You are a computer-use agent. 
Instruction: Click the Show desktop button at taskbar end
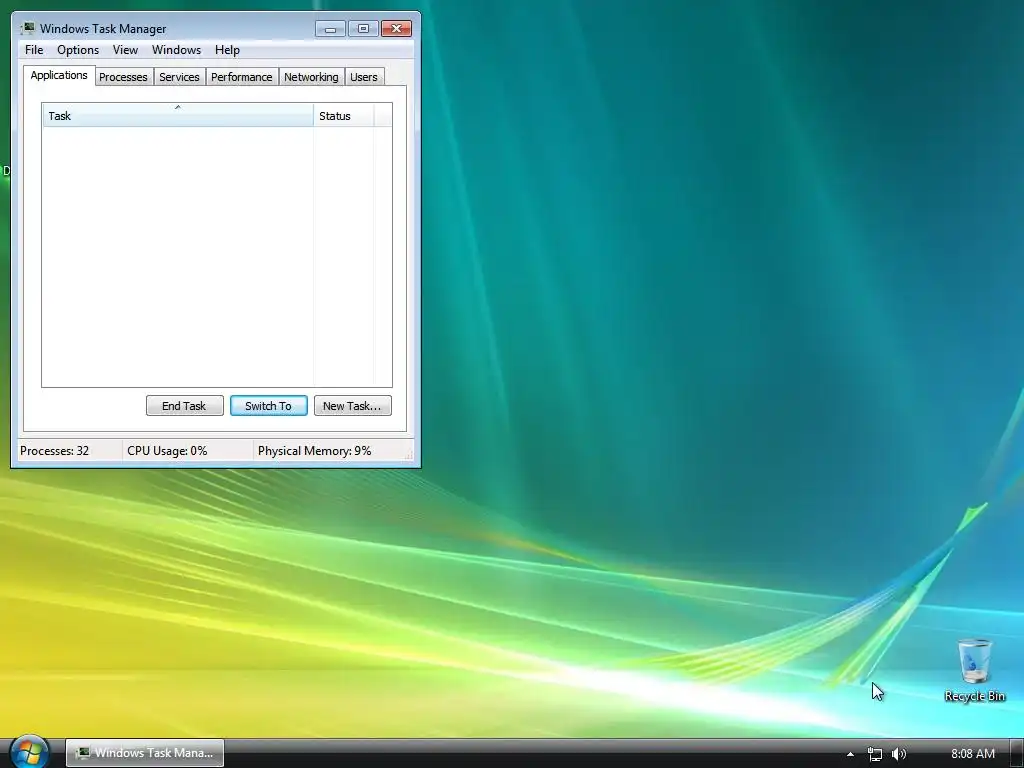tap(1017, 754)
